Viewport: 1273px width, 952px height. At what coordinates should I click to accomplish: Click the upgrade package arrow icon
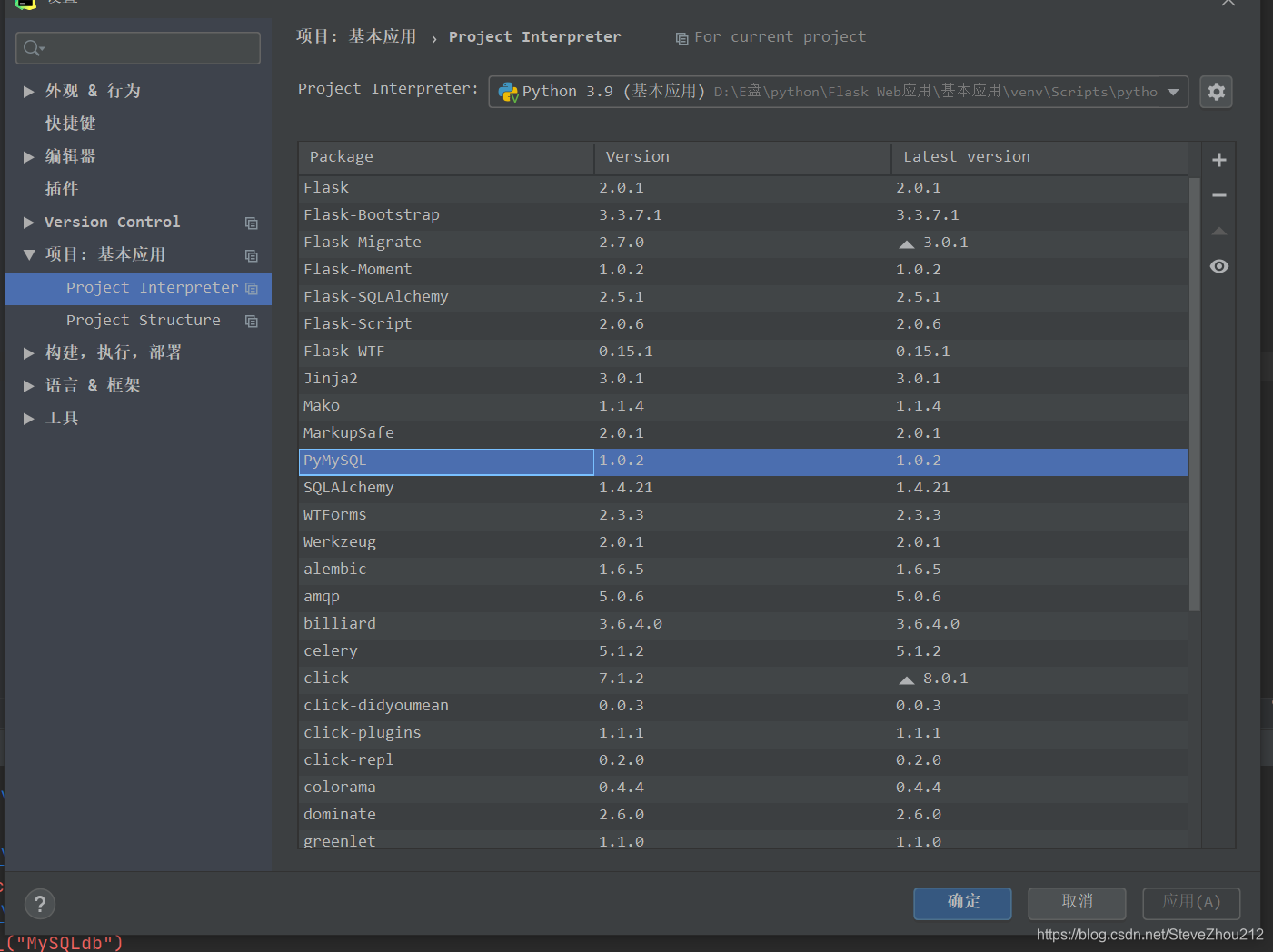1219,231
